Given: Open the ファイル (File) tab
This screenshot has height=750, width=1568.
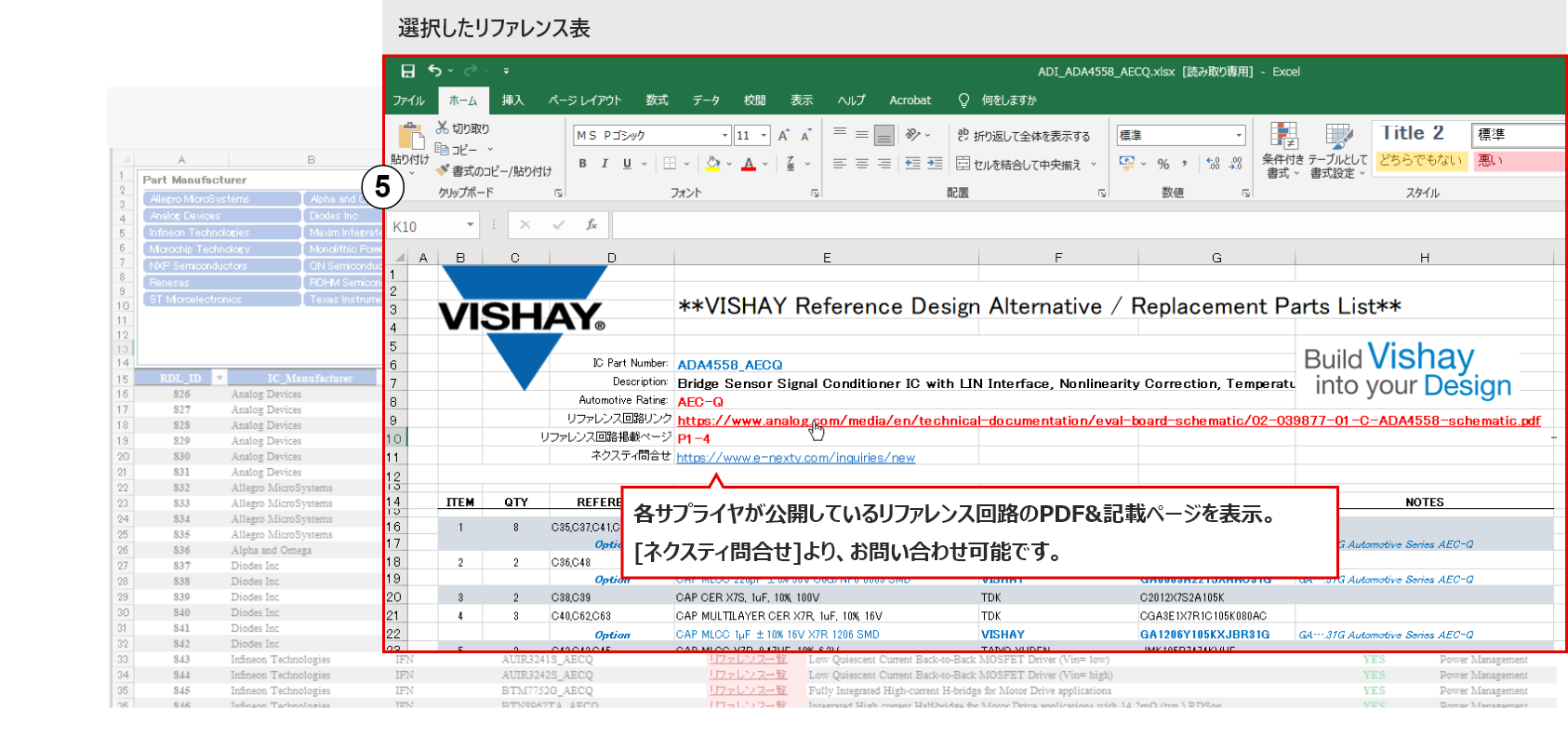Looking at the screenshot, I should coord(408,100).
